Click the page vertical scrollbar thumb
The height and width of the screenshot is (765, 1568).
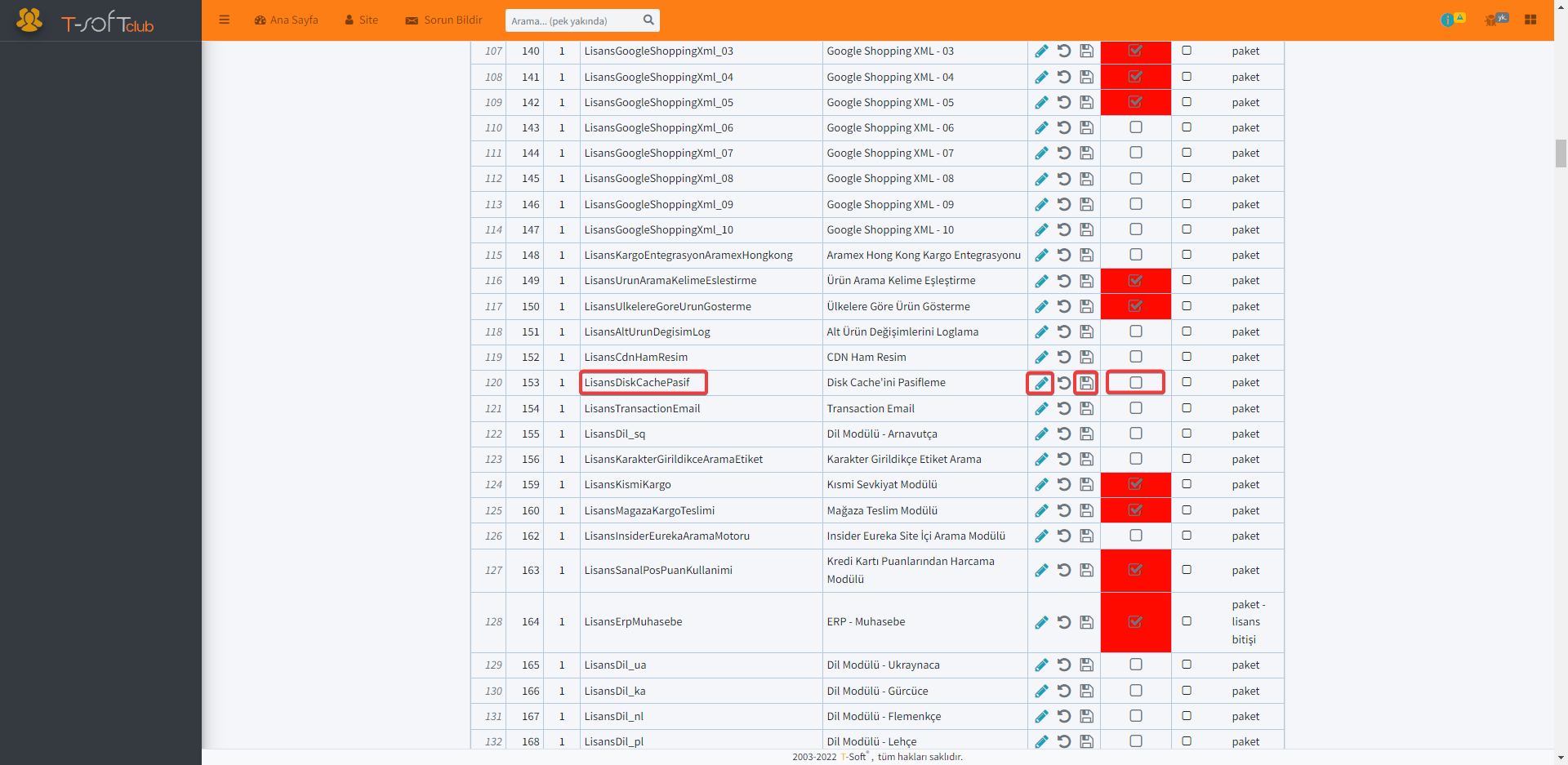[x=1561, y=153]
